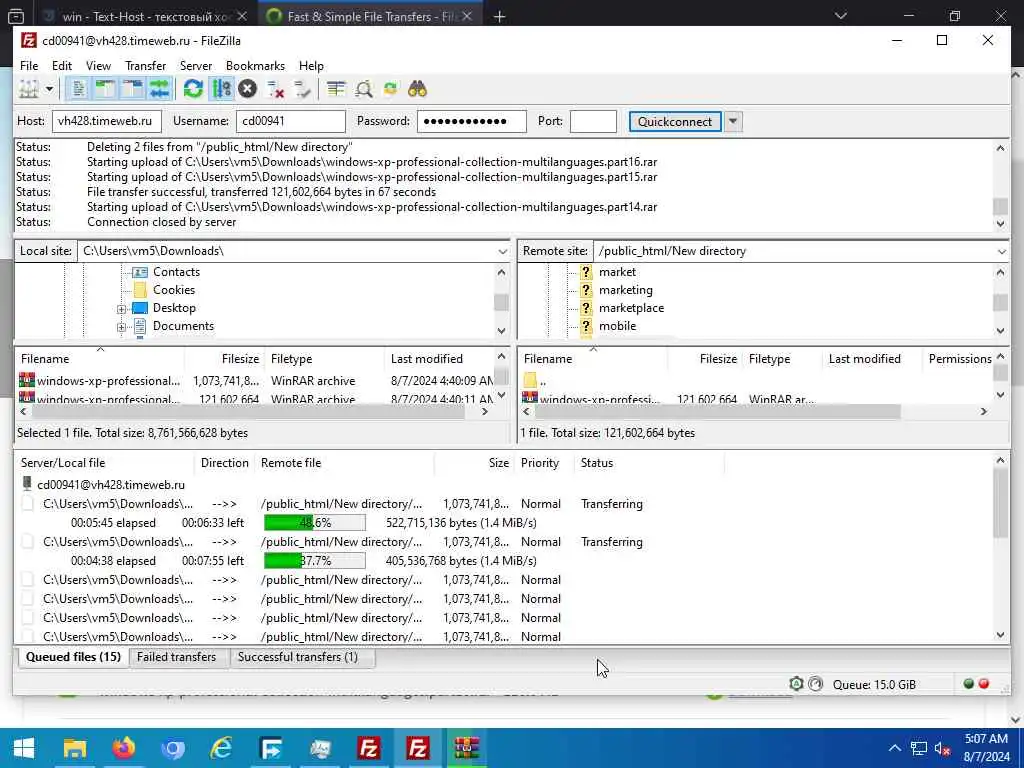
Task: Open the Transfer menu
Action: tap(145, 66)
